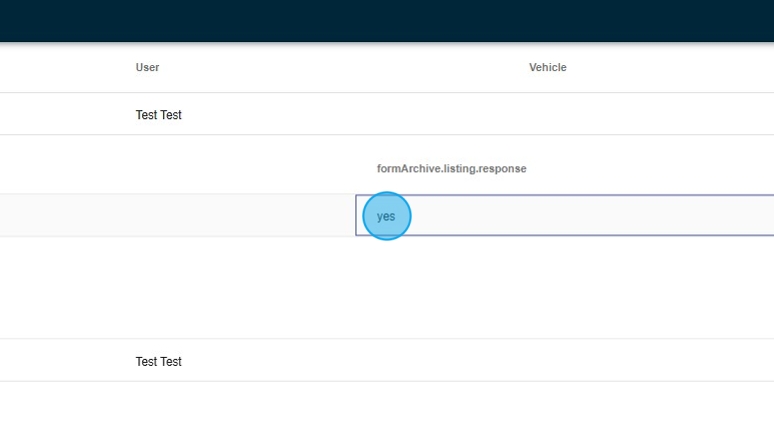Click the formArchive.listing.response header label
This screenshot has height=434, width=774.
click(x=451, y=169)
